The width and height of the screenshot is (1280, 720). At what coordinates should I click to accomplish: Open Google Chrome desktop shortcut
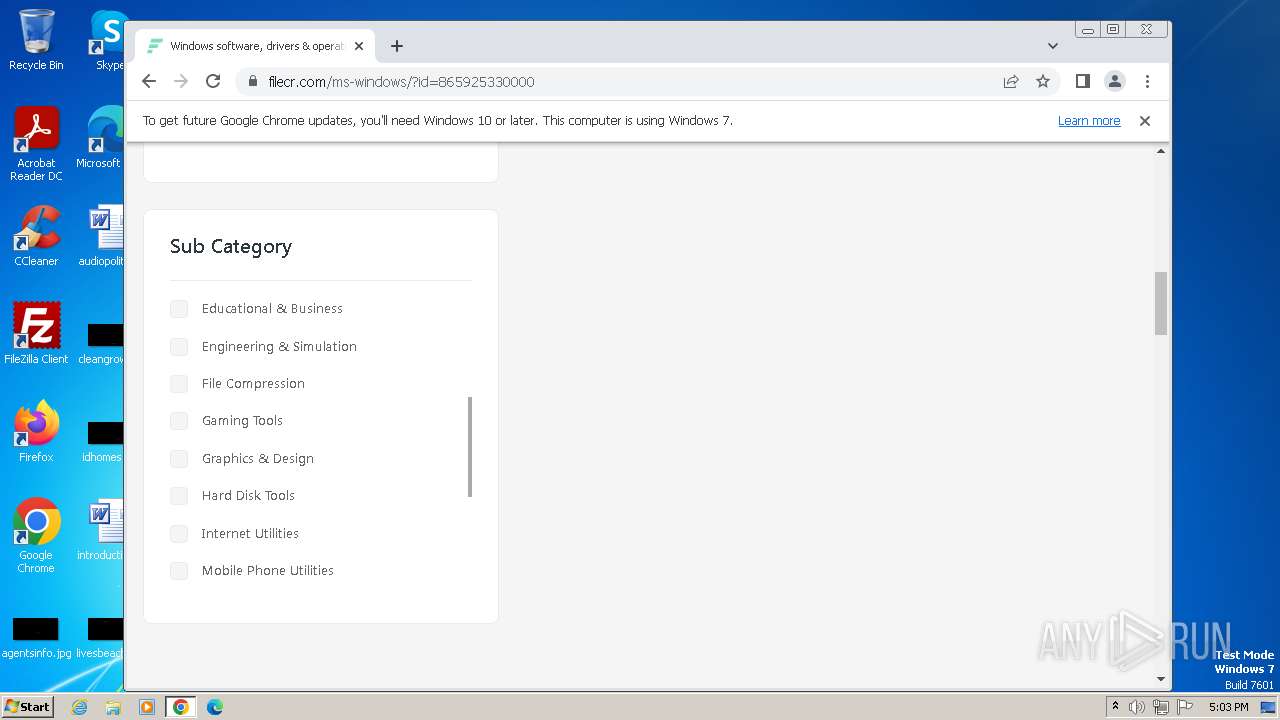pos(36,536)
